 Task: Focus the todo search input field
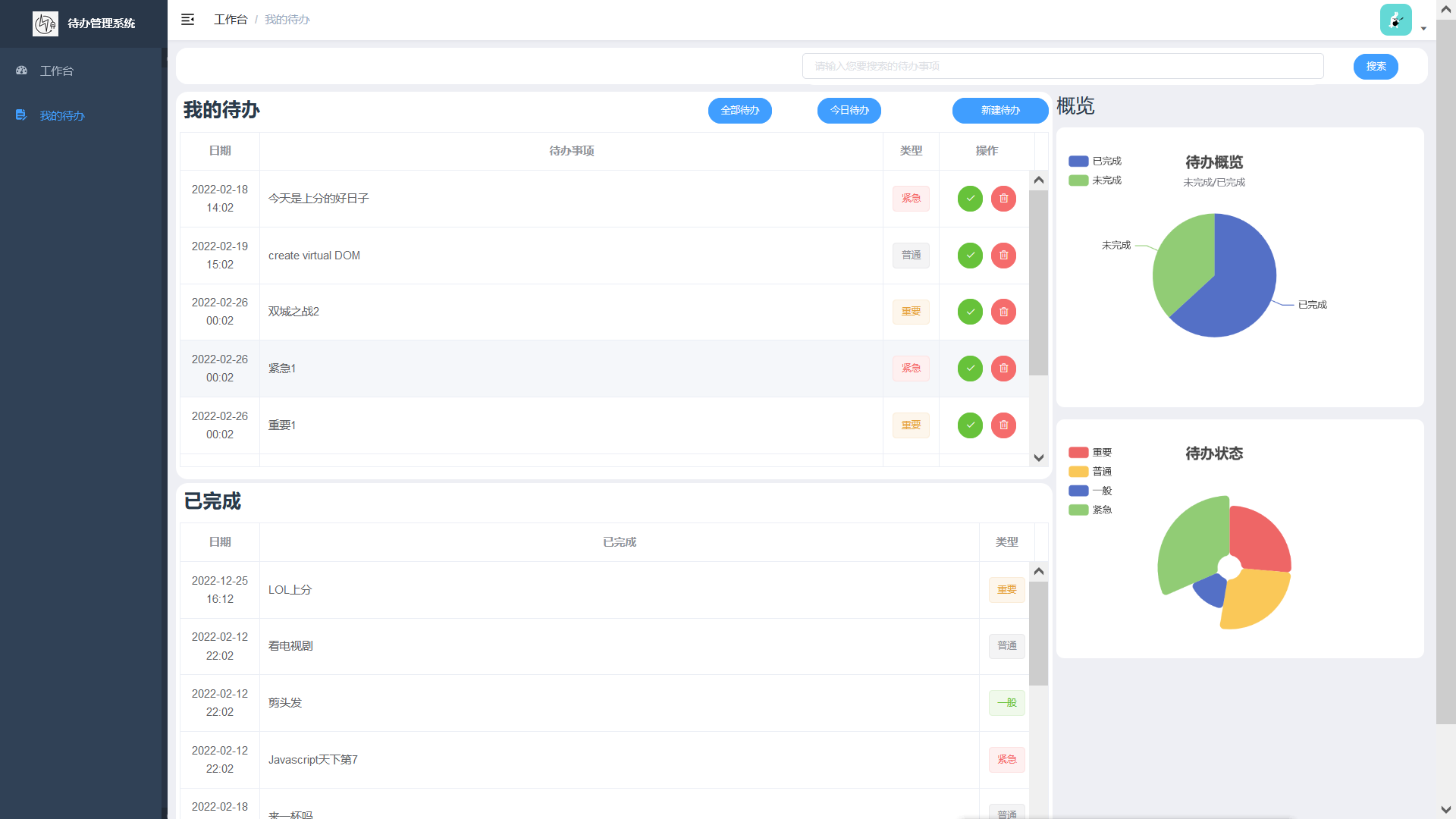pyautogui.click(x=1062, y=66)
